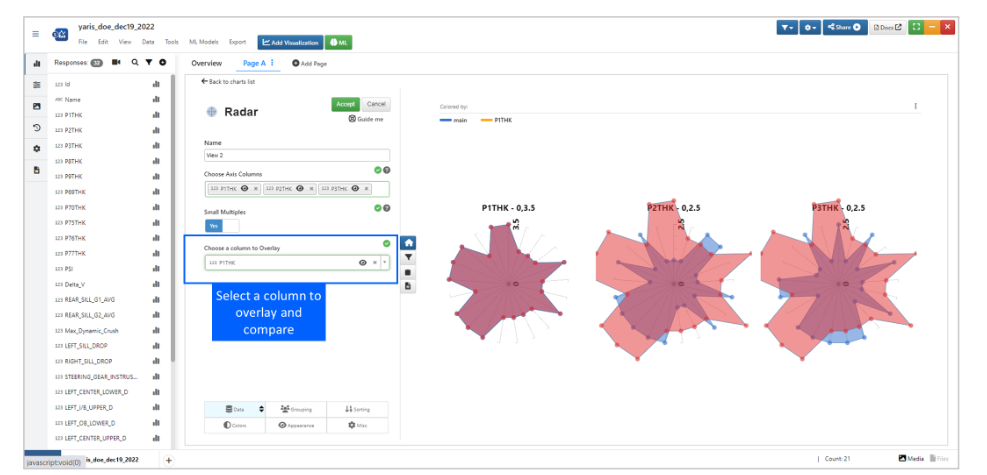The image size is (987, 475).
Task: Open the bar chart icon next to P1THK
Action: point(156,115)
